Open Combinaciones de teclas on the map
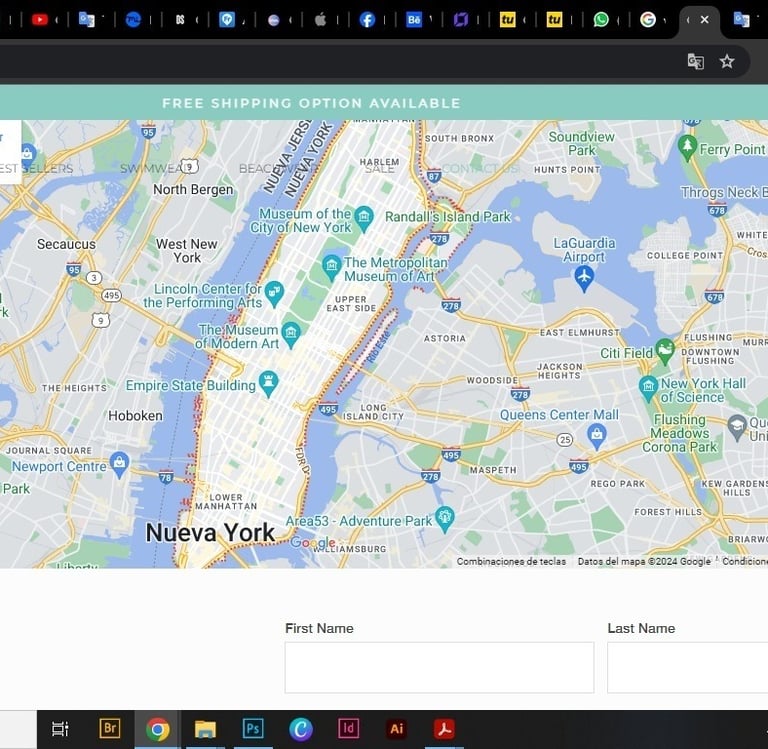The image size is (768, 749). 511,561
